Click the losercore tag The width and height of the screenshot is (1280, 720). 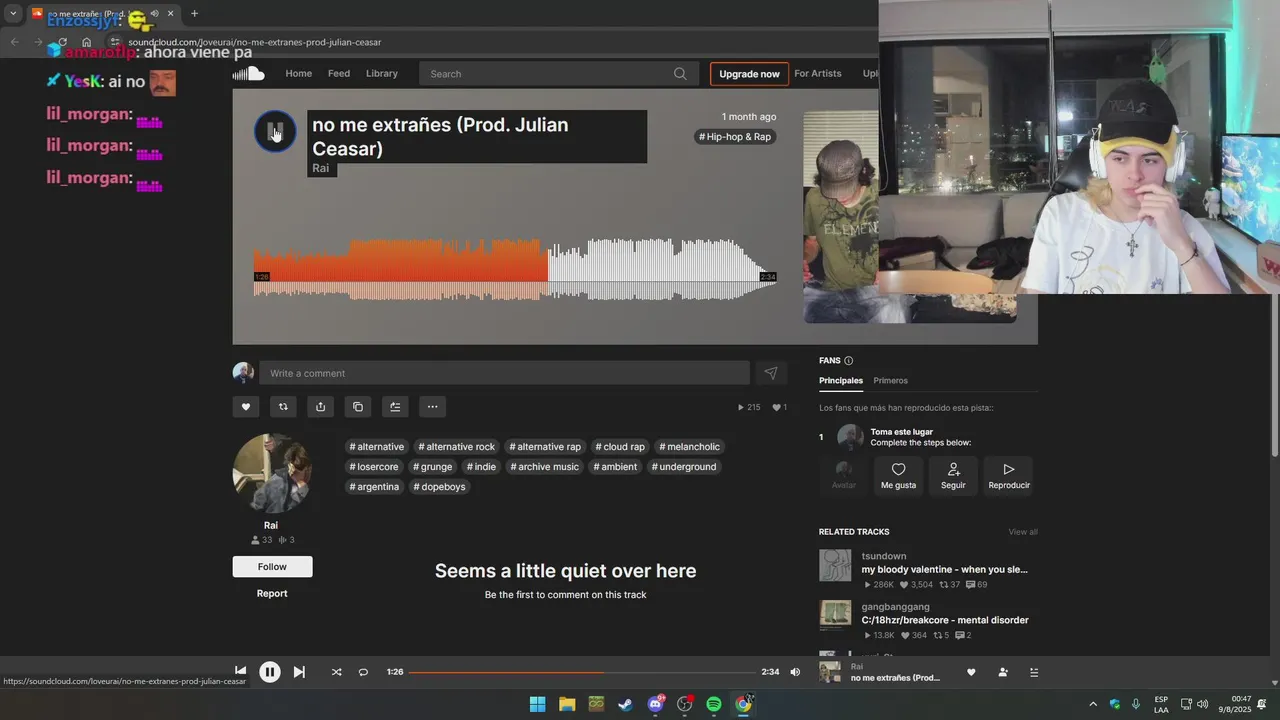coord(374,467)
